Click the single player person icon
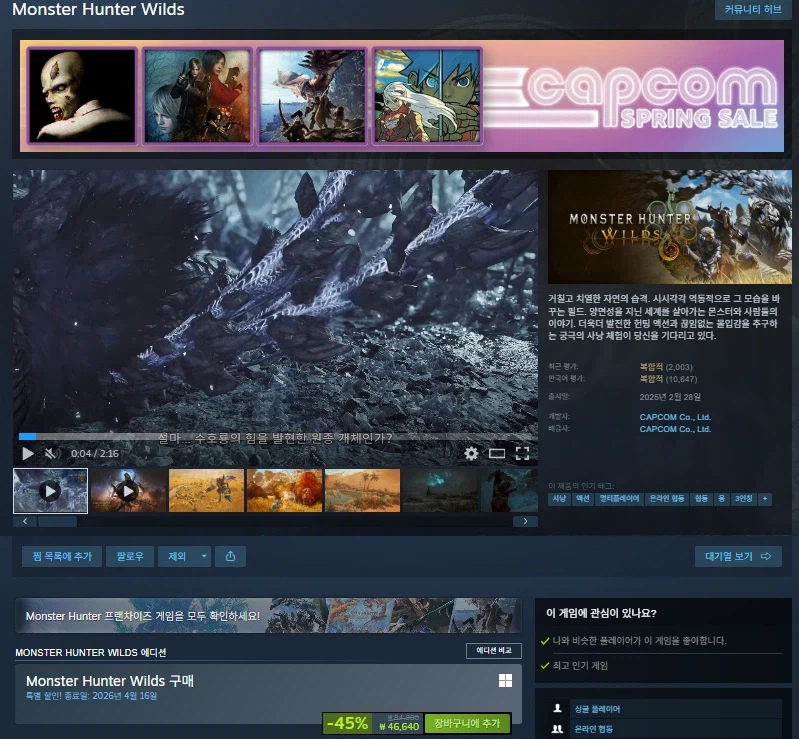 (557, 708)
